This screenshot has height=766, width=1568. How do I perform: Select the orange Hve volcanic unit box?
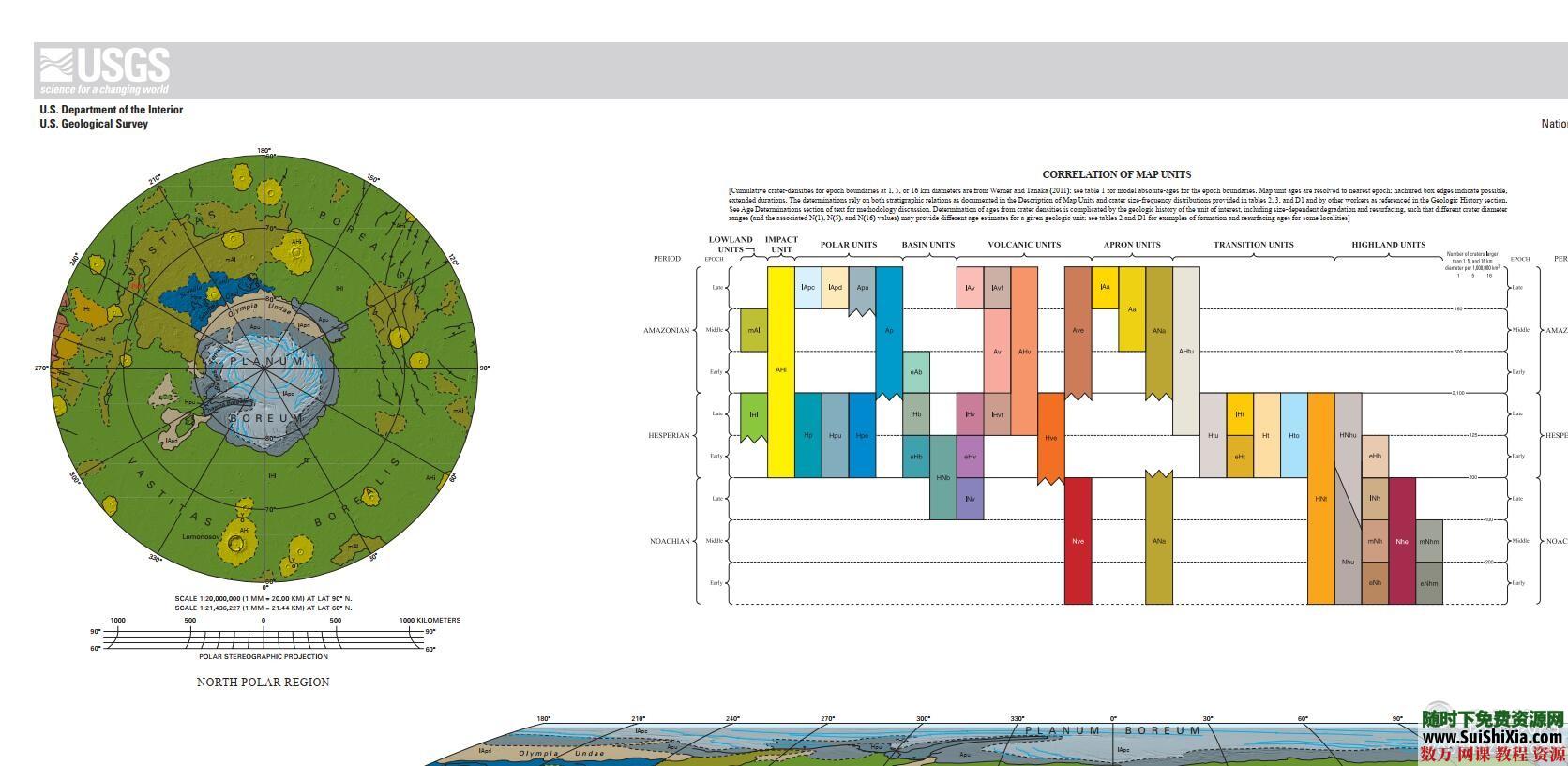point(1050,437)
